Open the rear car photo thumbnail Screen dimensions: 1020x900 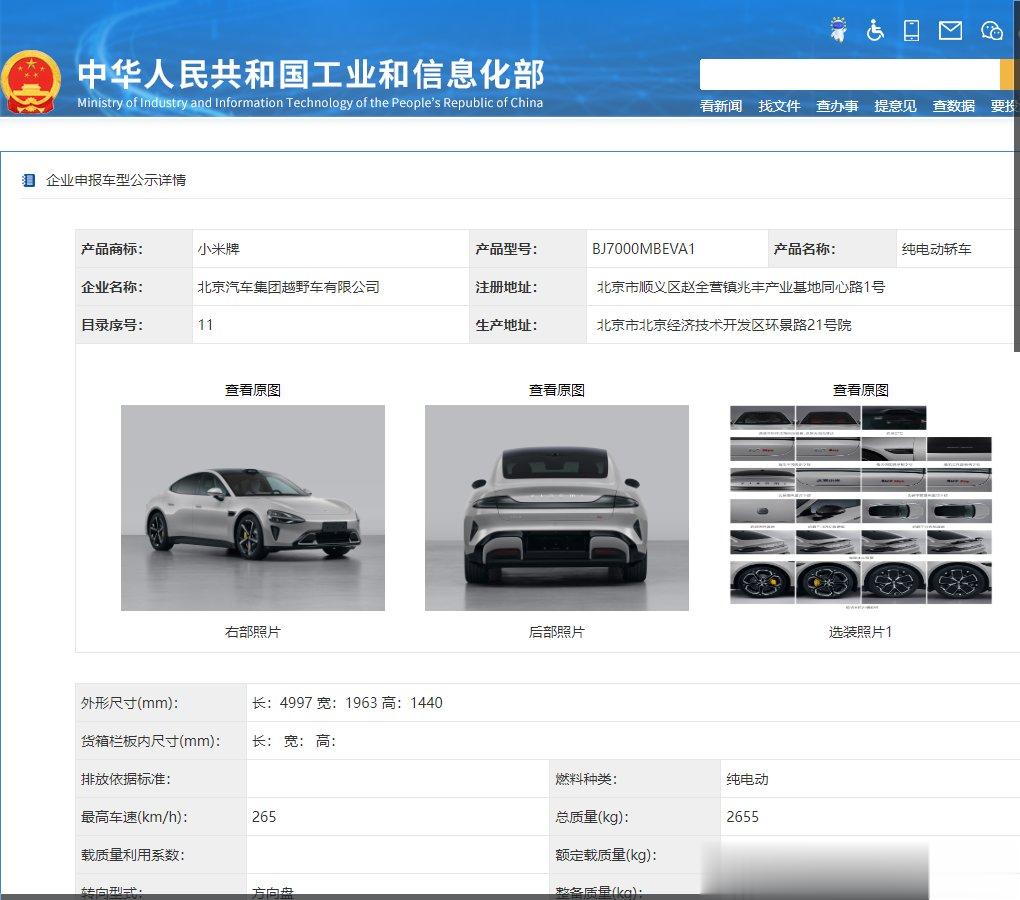coord(556,508)
